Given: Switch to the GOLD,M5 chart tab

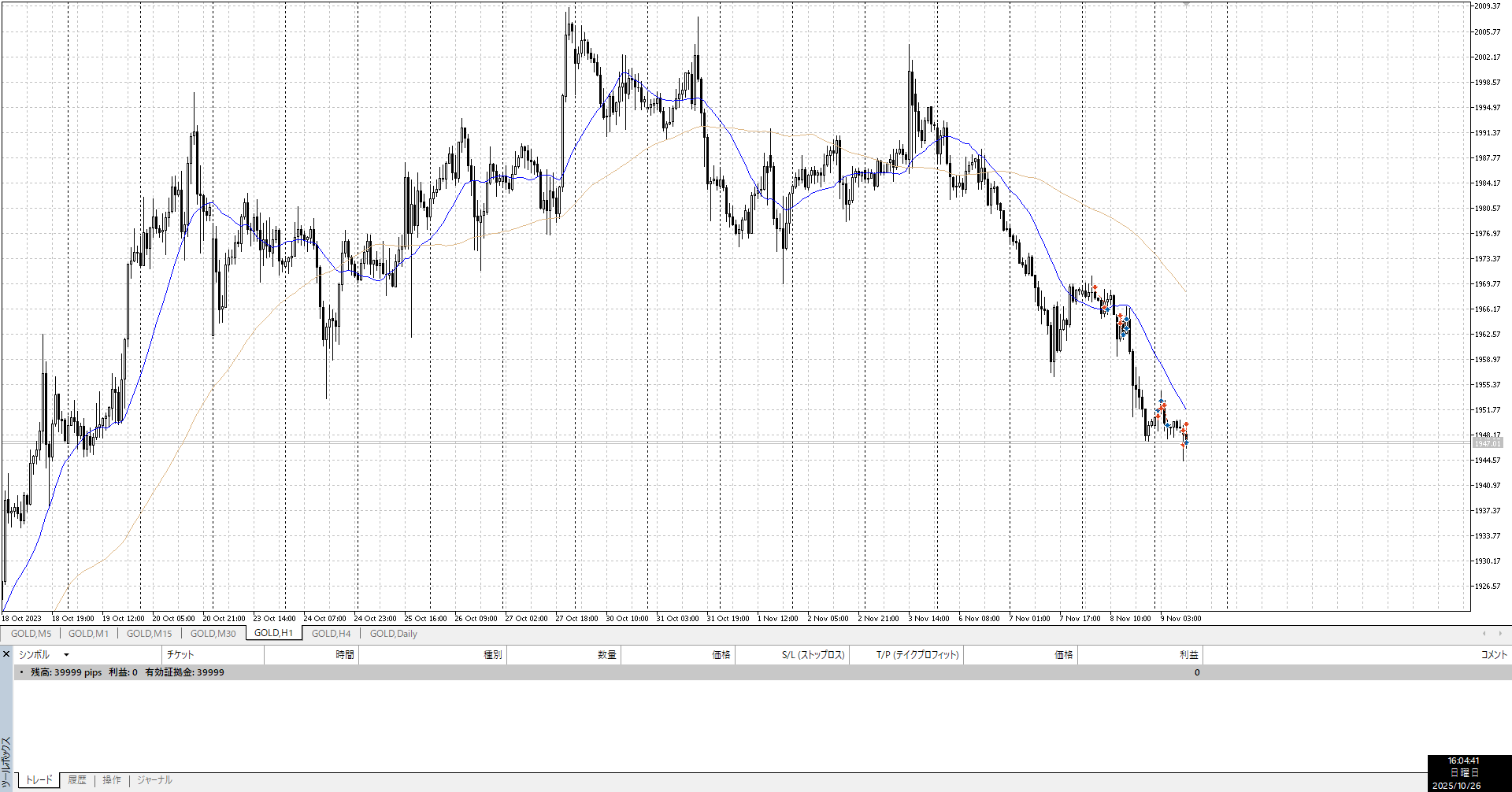Looking at the screenshot, I should 31,634.
